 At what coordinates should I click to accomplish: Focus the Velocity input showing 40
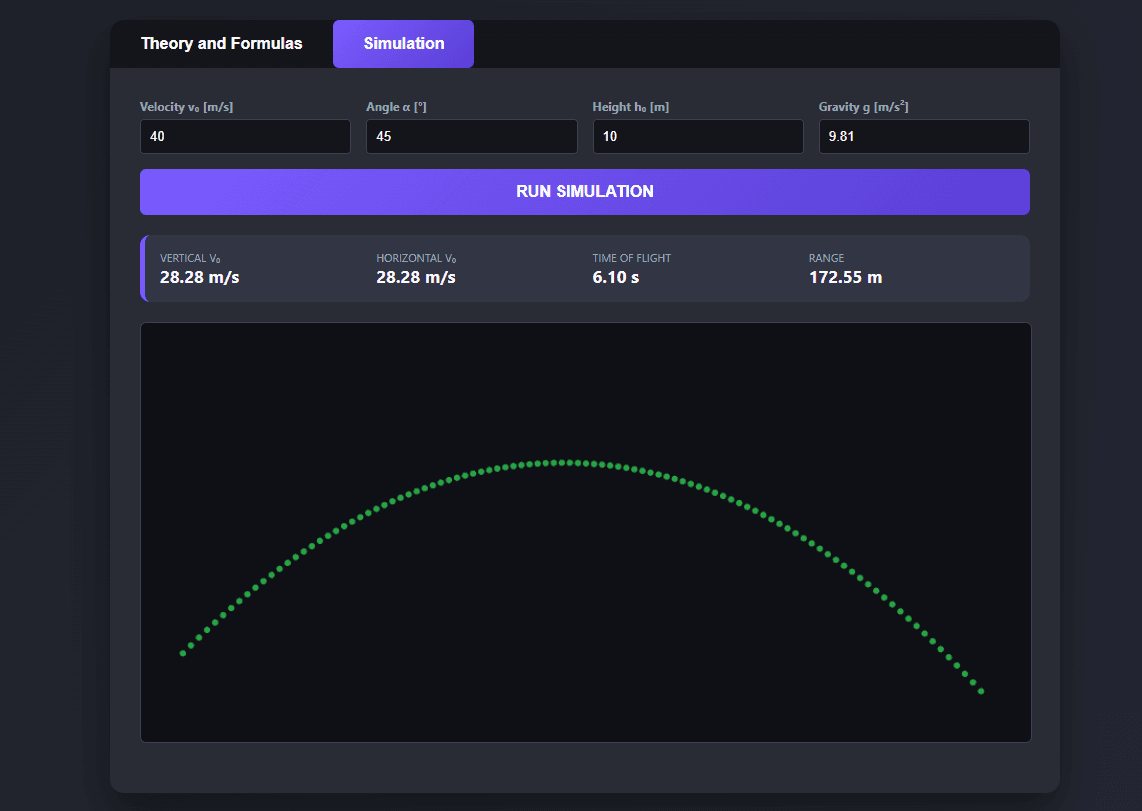point(245,137)
